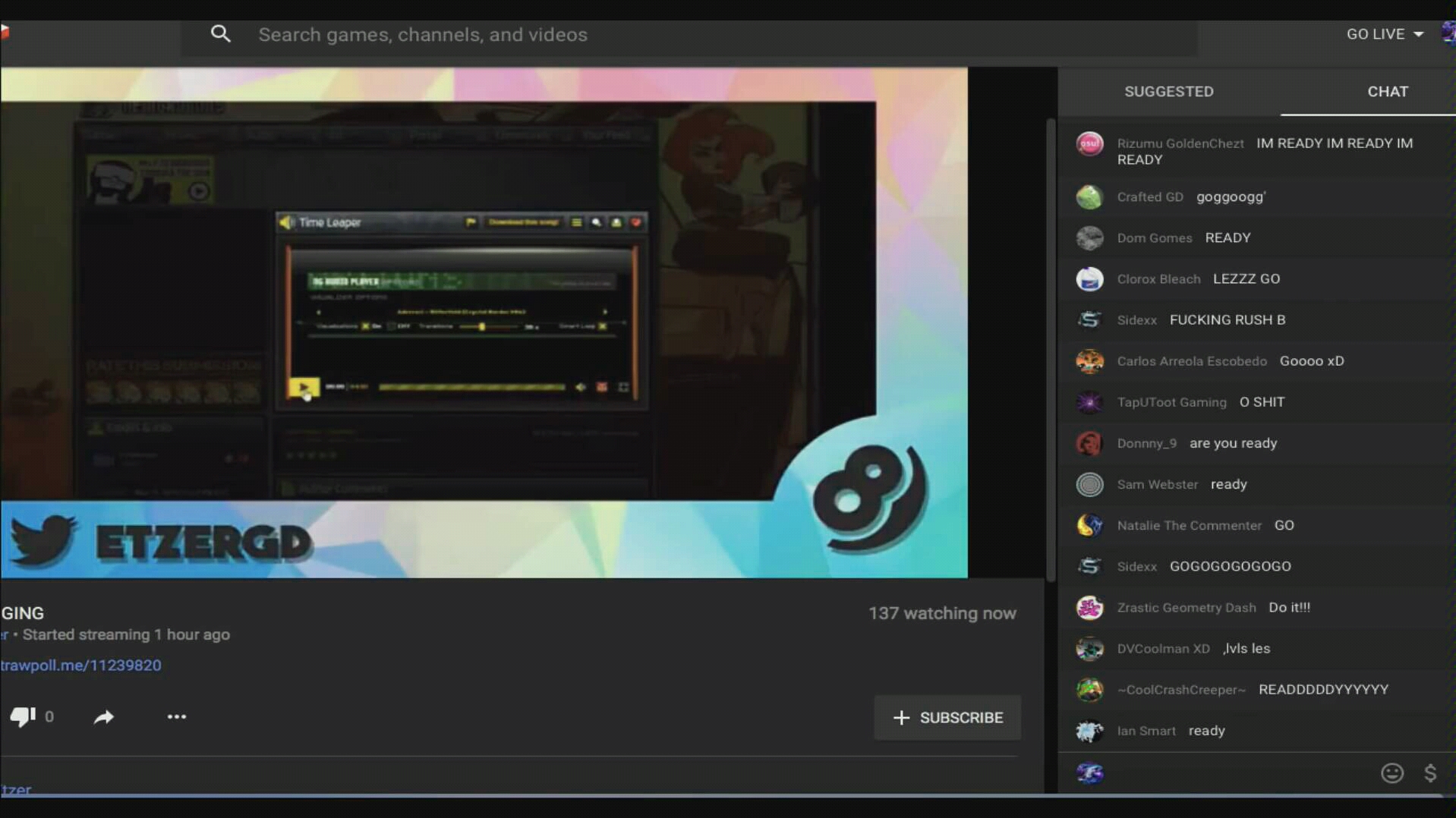The height and width of the screenshot is (818, 1456).
Task: Select the DVCoolman XD username
Action: click(x=1163, y=649)
